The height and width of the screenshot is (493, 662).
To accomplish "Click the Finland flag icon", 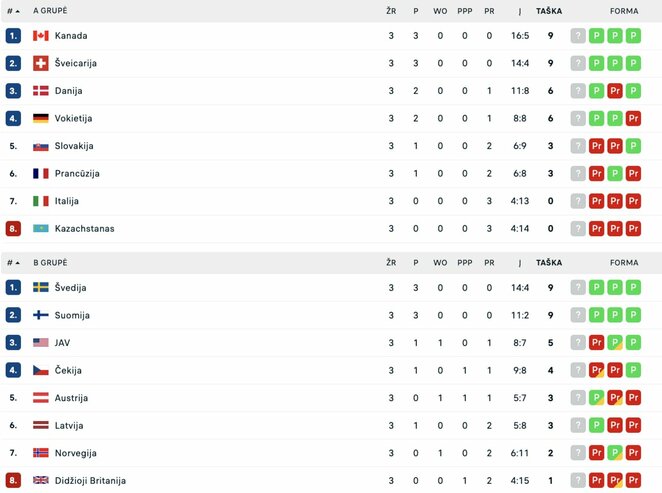I will 40,315.
